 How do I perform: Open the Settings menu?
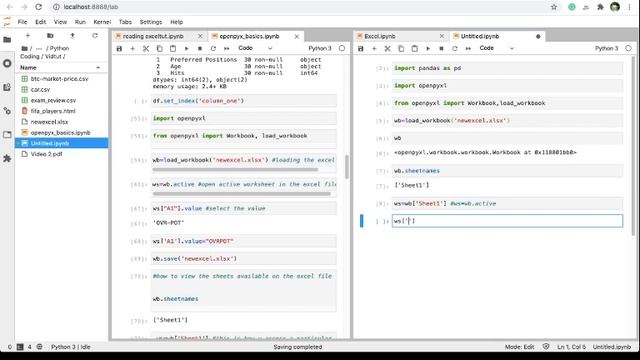[x=151, y=22]
